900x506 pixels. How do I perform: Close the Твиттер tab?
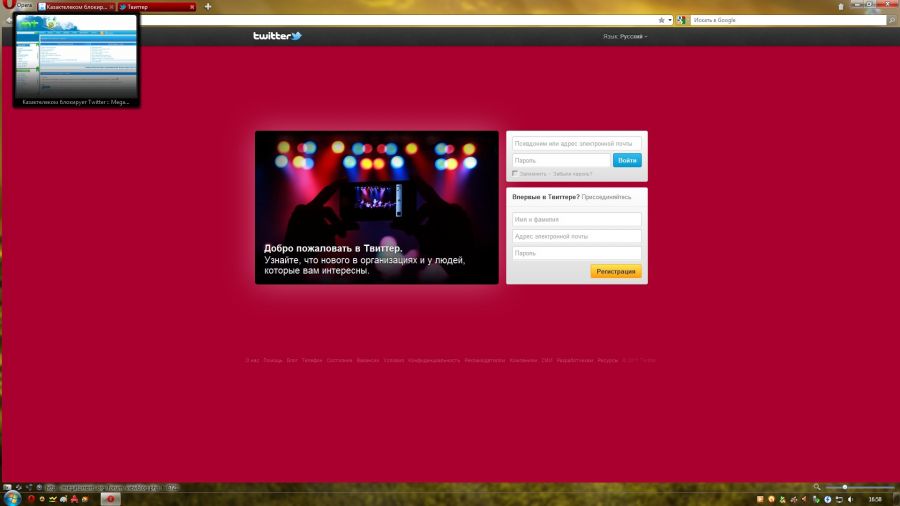click(192, 7)
